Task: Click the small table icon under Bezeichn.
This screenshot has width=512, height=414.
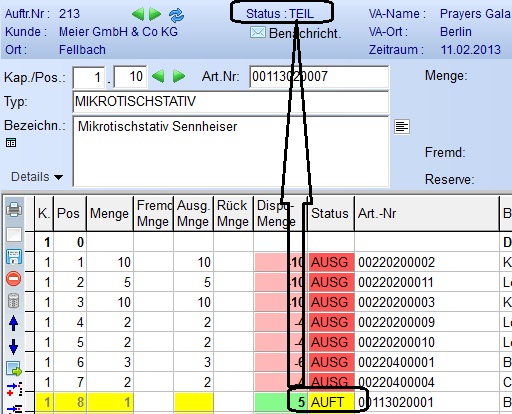Action: [x=11, y=143]
